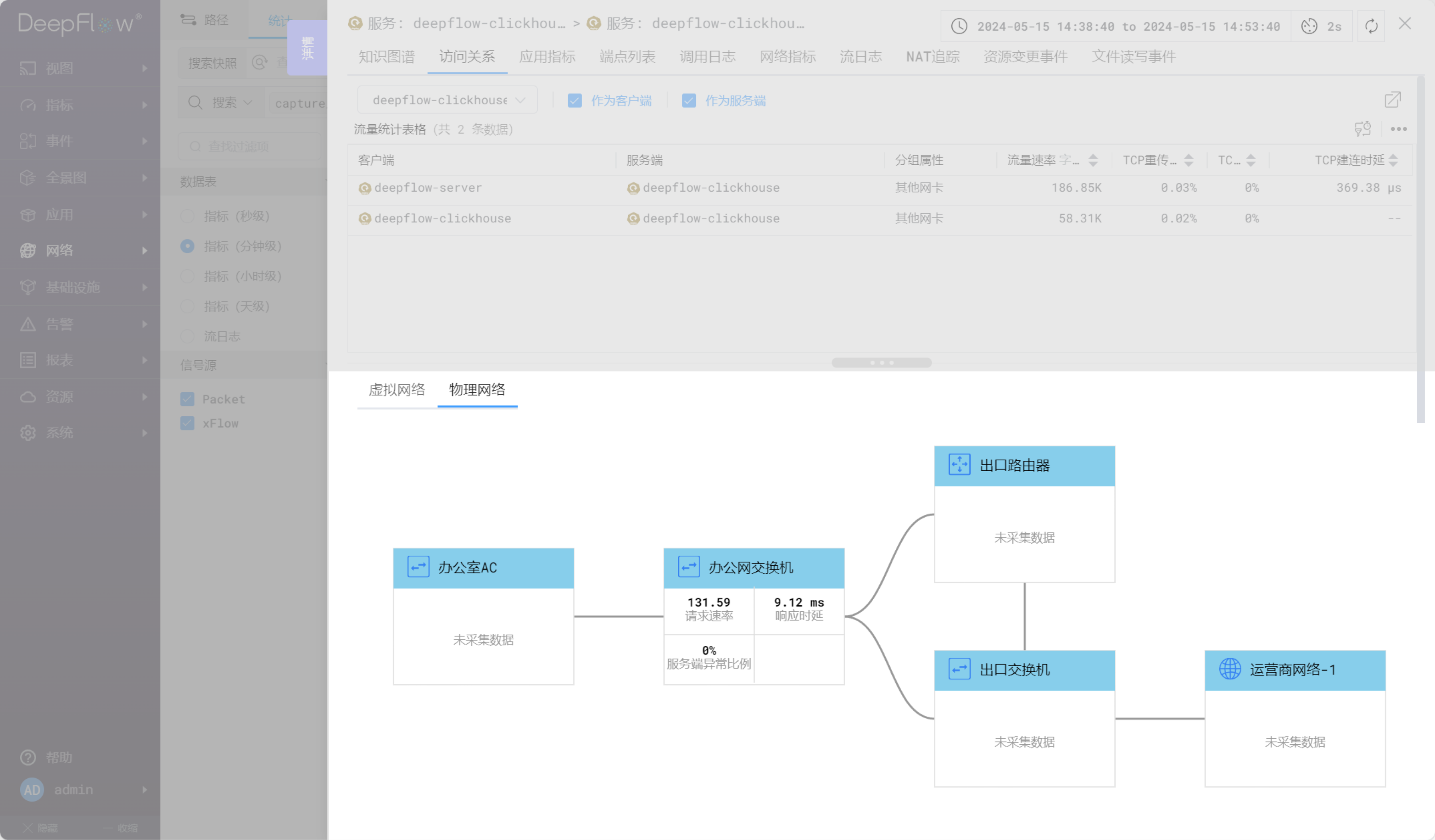1435x840 pixels.
Task: Click the panel resize handle bar
Action: [881, 363]
